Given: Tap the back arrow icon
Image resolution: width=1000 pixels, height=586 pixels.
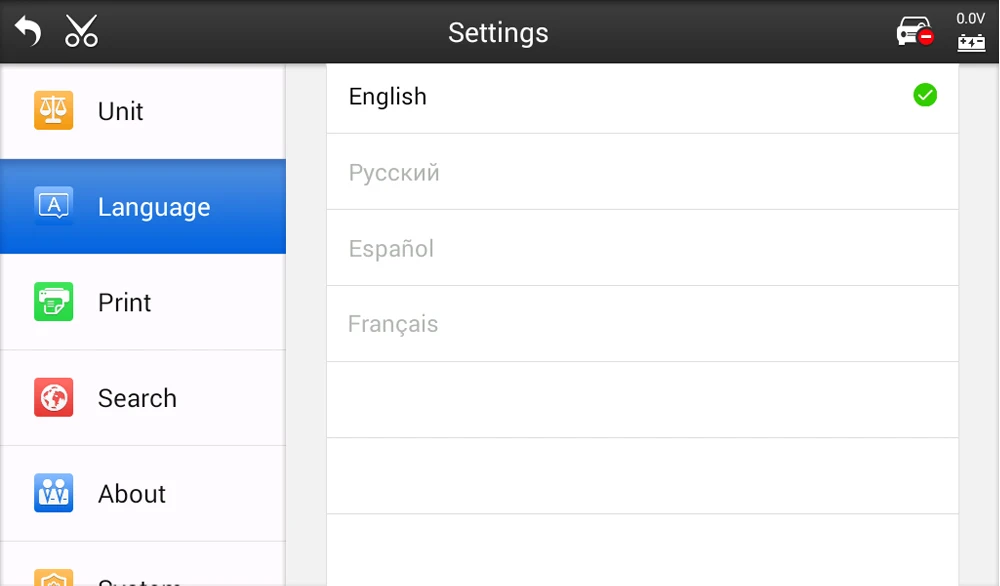Looking at the screenshot, I should tap(28, 31).
